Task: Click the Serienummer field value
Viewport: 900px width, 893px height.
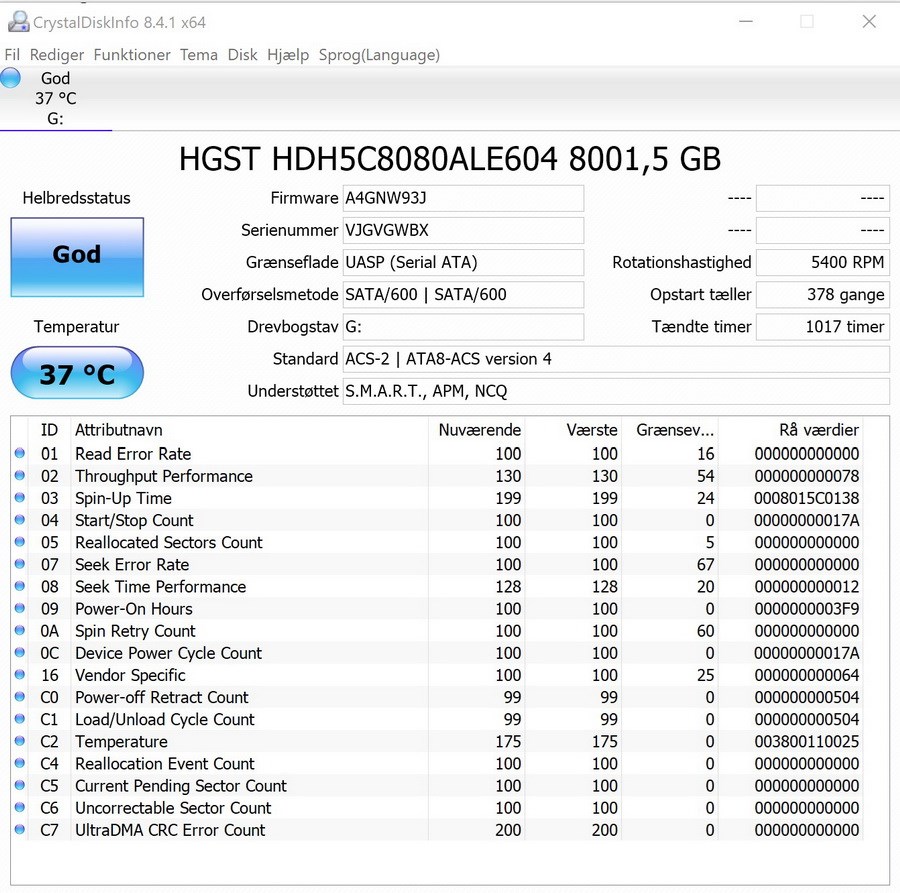Action: click(x=463, y=230)
